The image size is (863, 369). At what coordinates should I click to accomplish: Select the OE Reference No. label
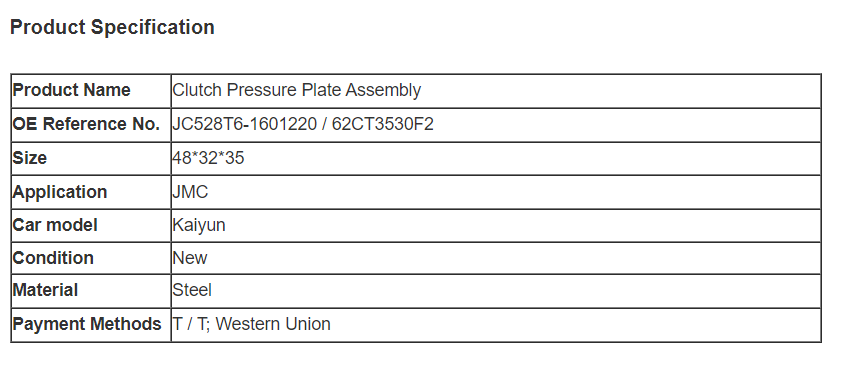(x=86, y=124)
